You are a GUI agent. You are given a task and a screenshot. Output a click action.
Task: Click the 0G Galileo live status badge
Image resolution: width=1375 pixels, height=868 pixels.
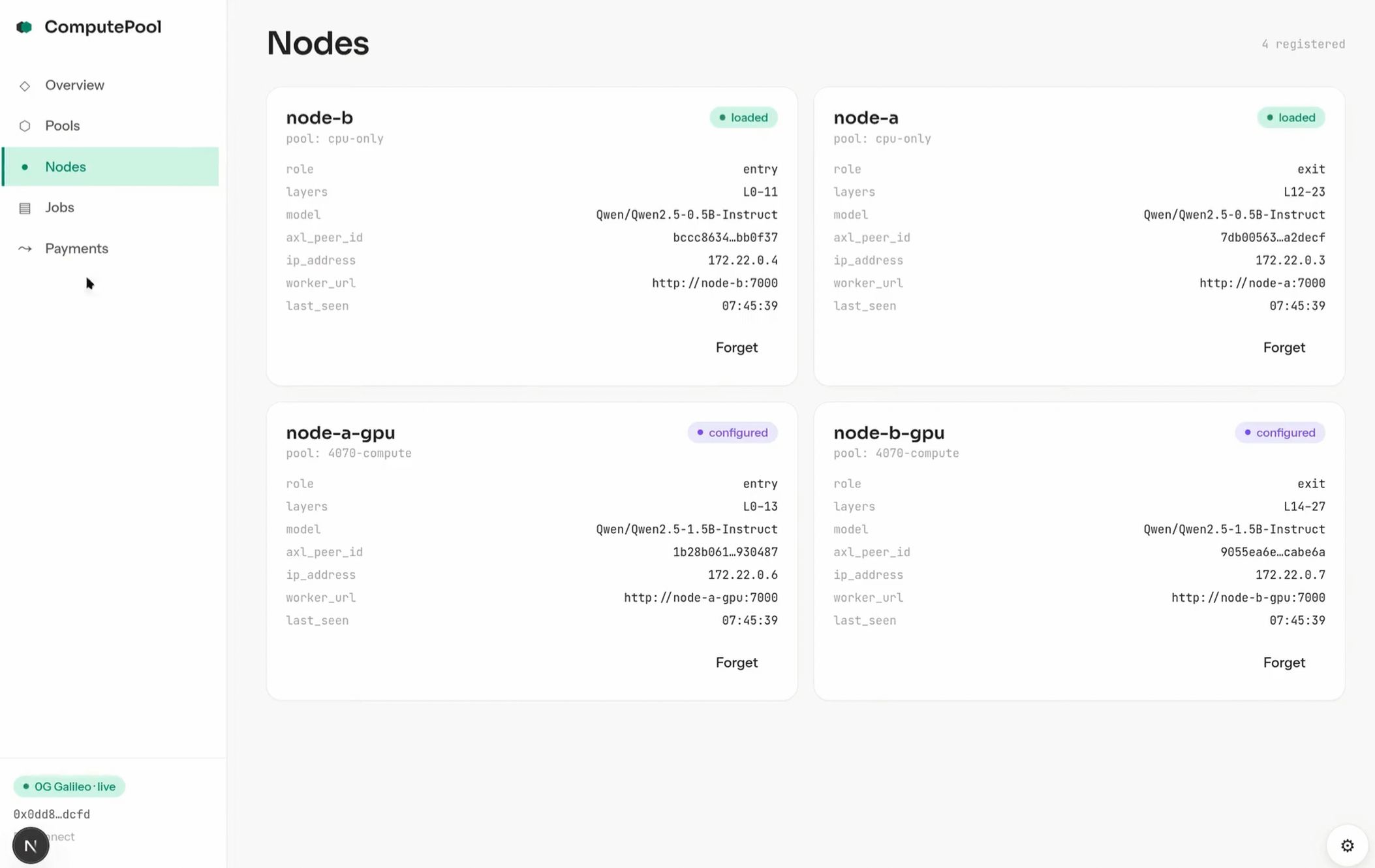click(x=69, y=786)
